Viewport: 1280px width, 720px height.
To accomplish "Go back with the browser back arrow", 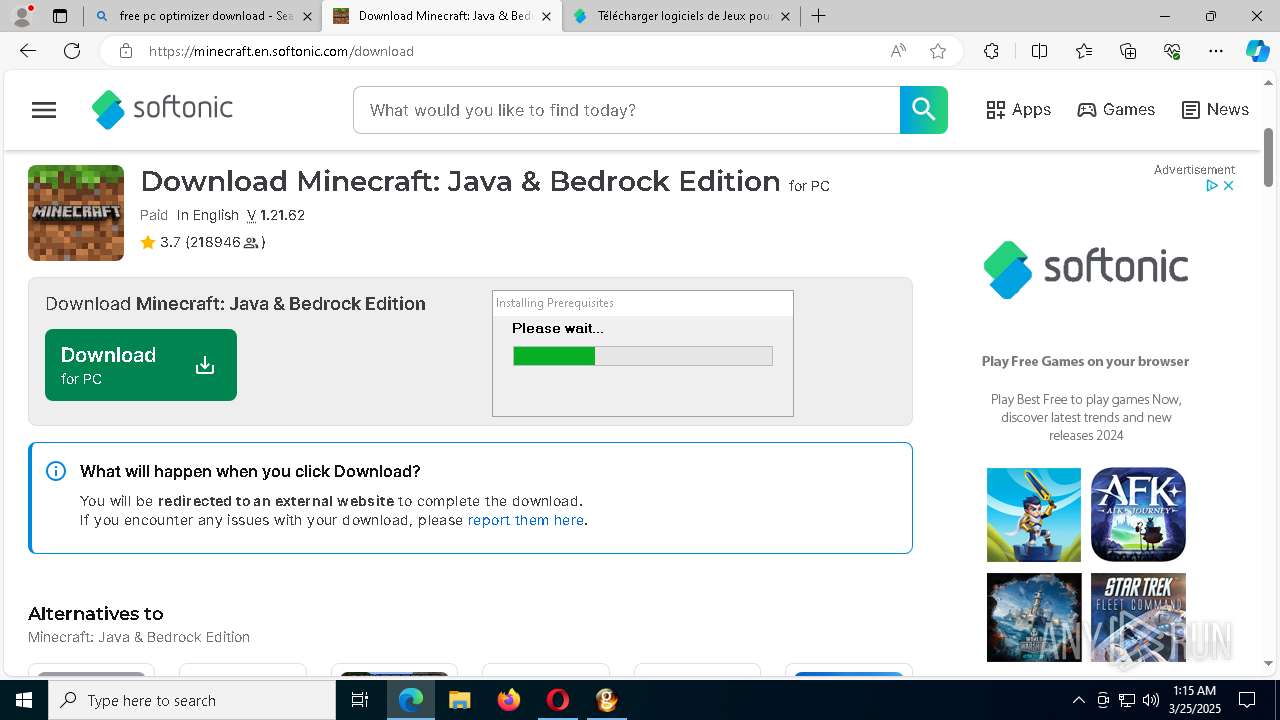I will (x=28, y=51).
